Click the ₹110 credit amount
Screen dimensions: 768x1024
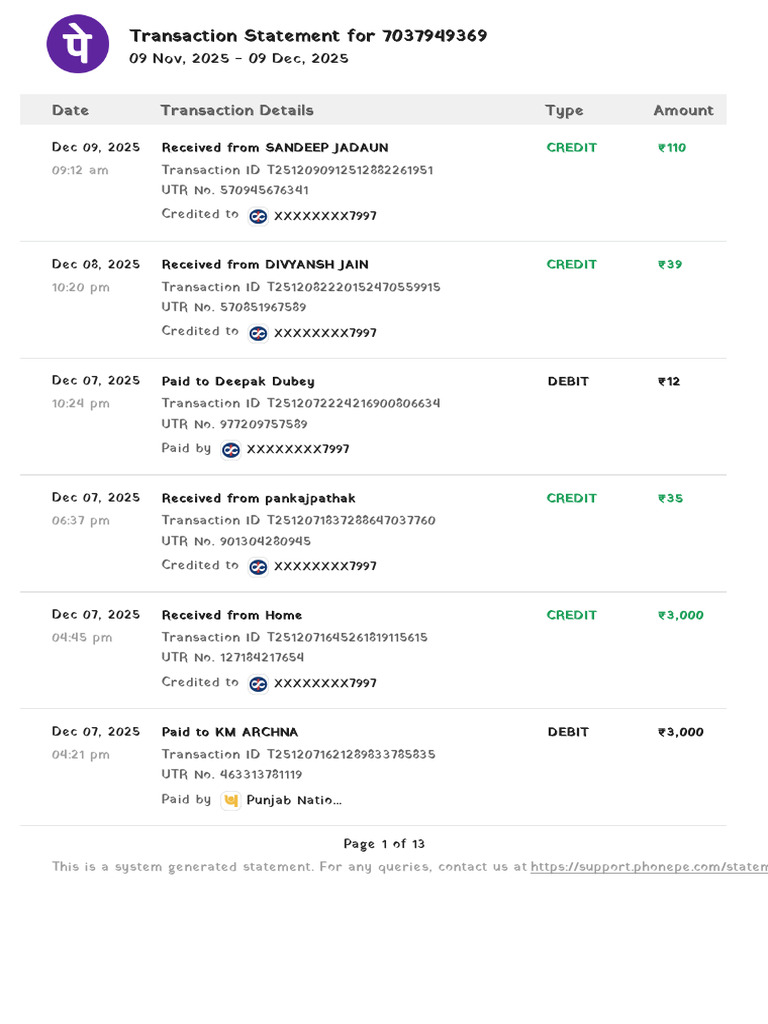pos(672,148)
